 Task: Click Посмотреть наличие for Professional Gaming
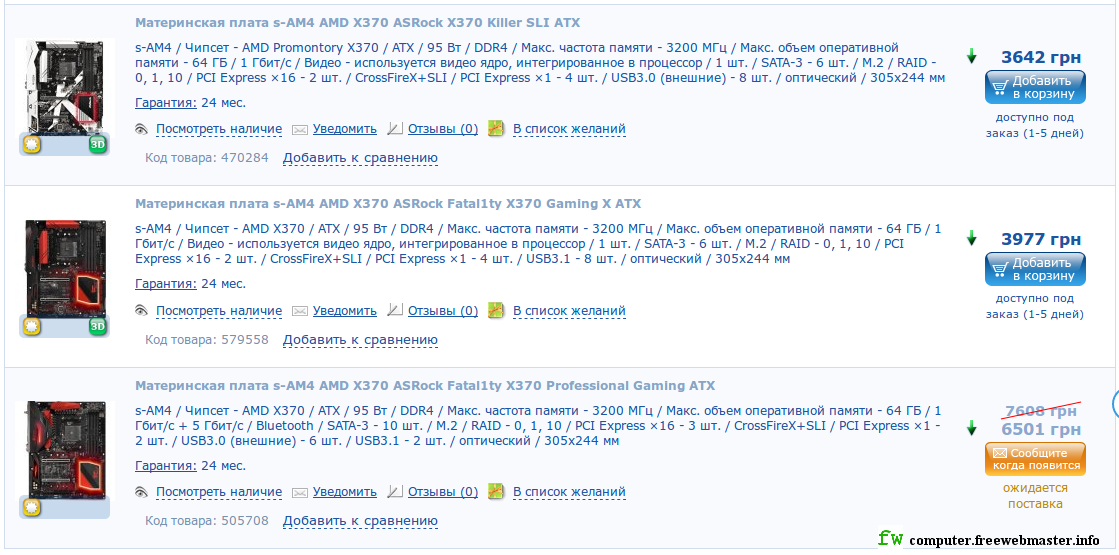point(219,492)
